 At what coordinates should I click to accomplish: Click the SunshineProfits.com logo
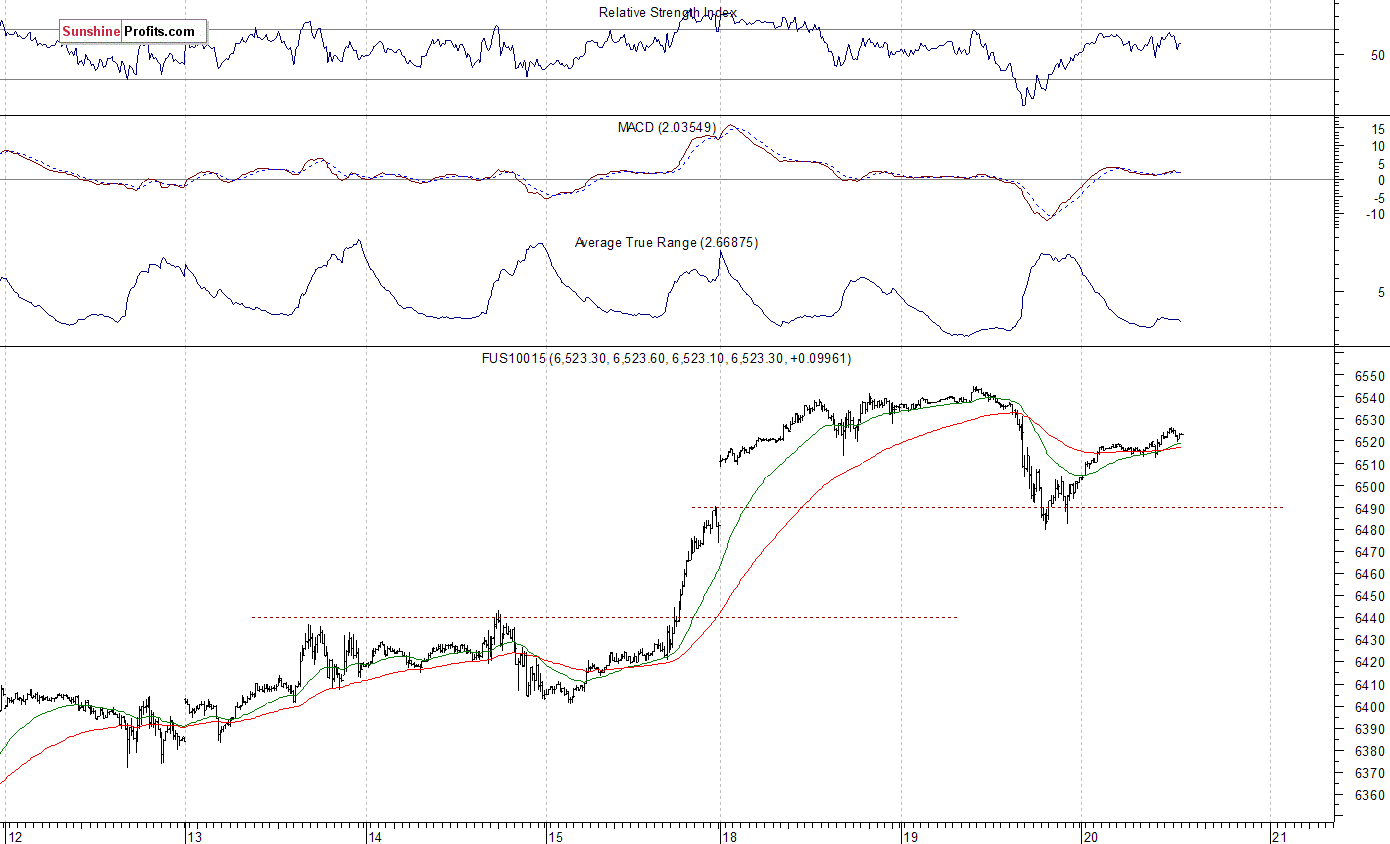(133, 32)
